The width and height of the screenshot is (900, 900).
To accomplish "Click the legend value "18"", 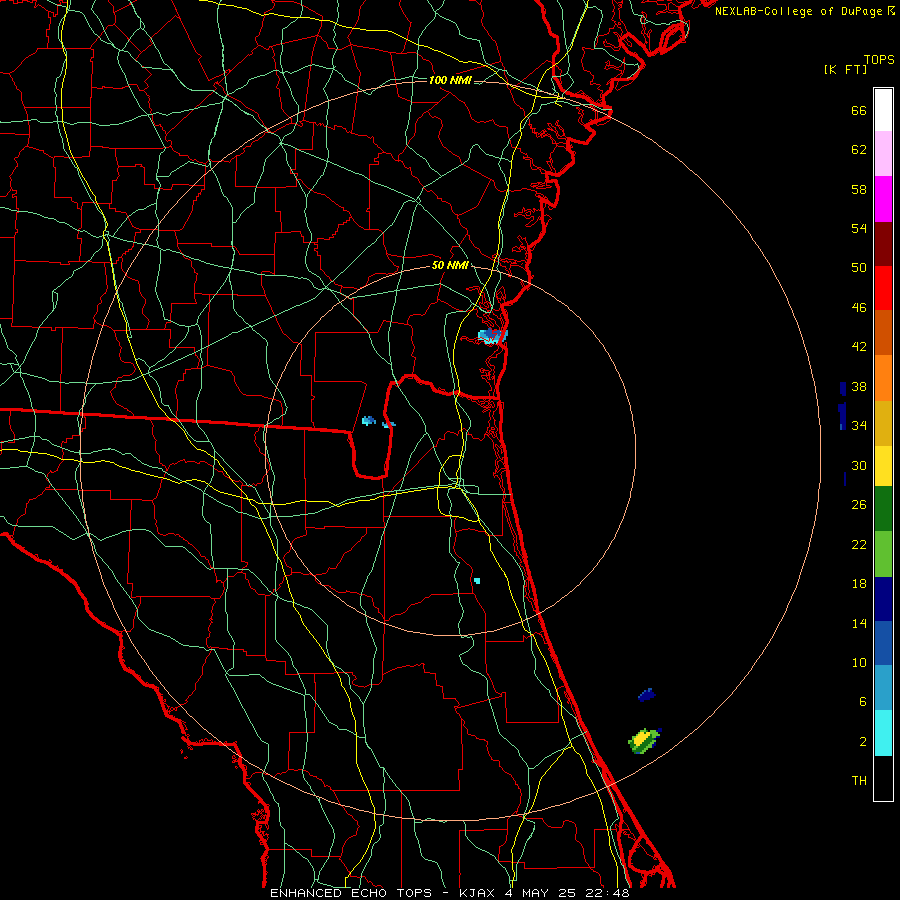I will 859,584.
